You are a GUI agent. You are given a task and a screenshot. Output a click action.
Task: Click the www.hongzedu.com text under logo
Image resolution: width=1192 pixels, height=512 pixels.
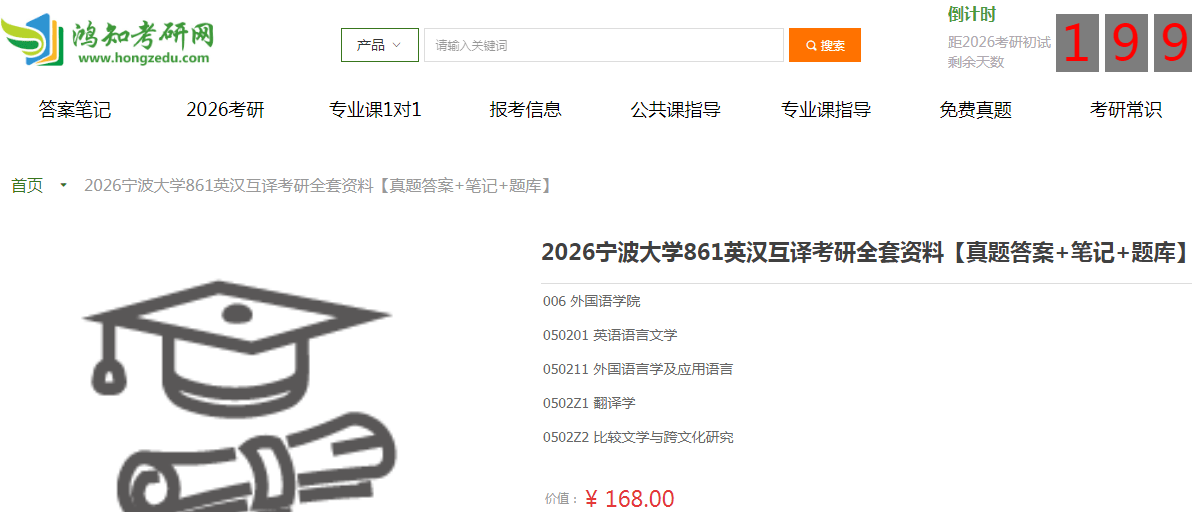(143, 58)
